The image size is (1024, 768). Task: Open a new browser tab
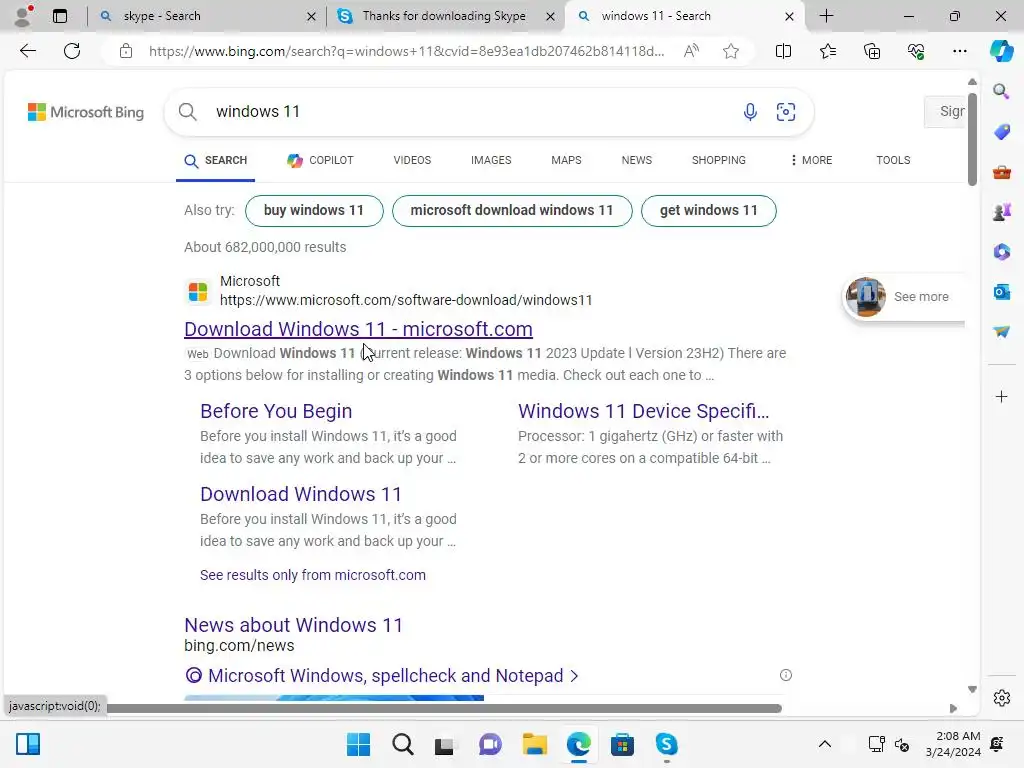coord(826,16)
